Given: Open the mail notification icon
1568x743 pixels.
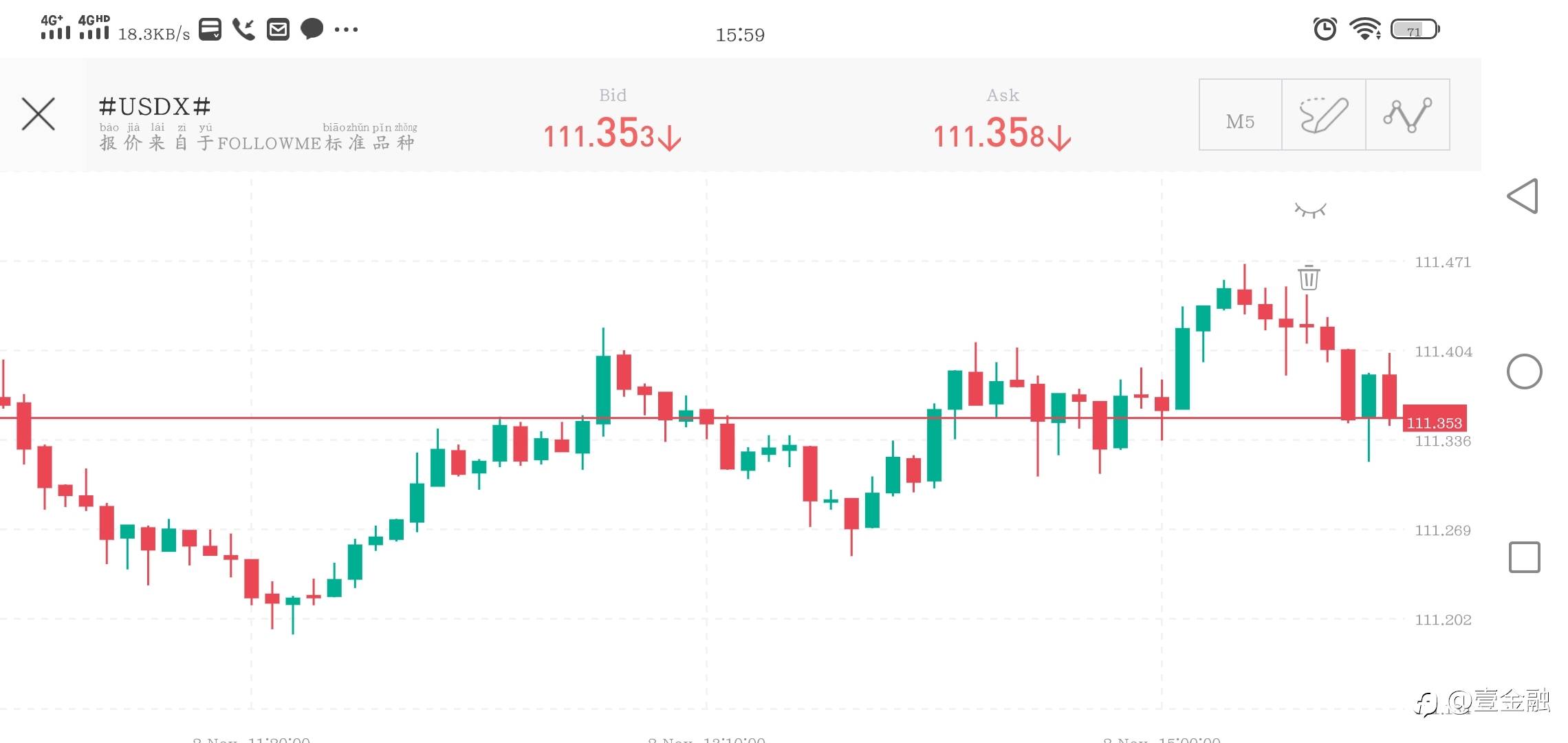Looking at the screenshot, I should 278,30.
